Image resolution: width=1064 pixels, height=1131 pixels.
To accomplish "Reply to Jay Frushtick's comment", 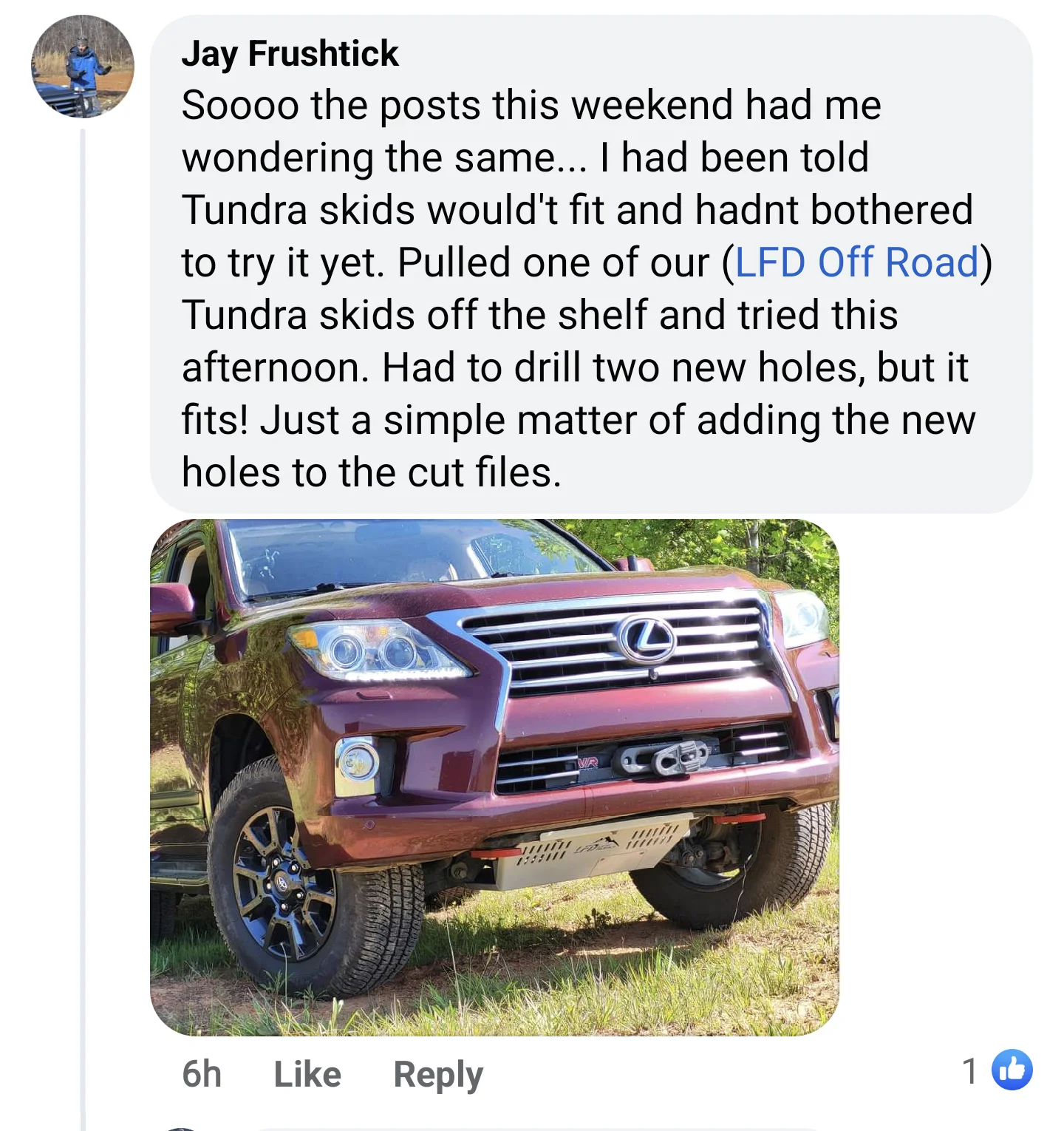I will pyautogui.click(x=438, y=1074).
